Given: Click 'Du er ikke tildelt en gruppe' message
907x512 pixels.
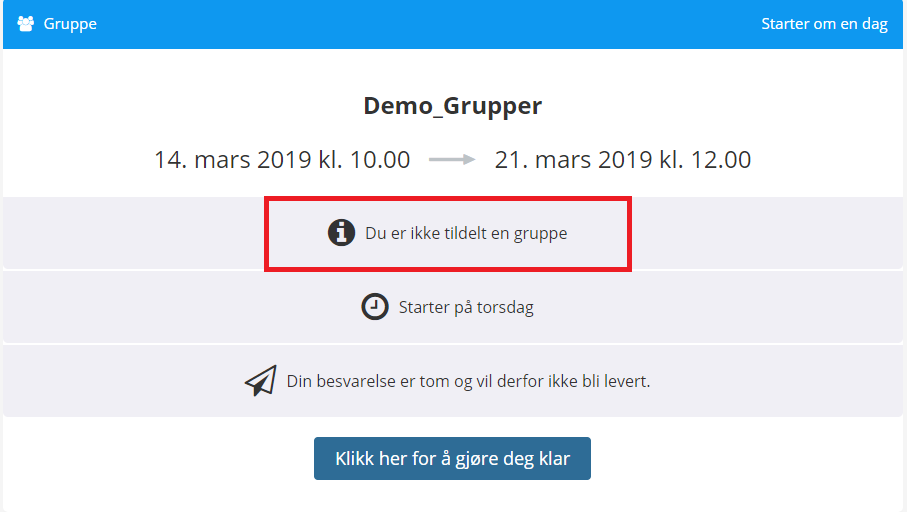Looking at the screenshot, I should 466,233.
